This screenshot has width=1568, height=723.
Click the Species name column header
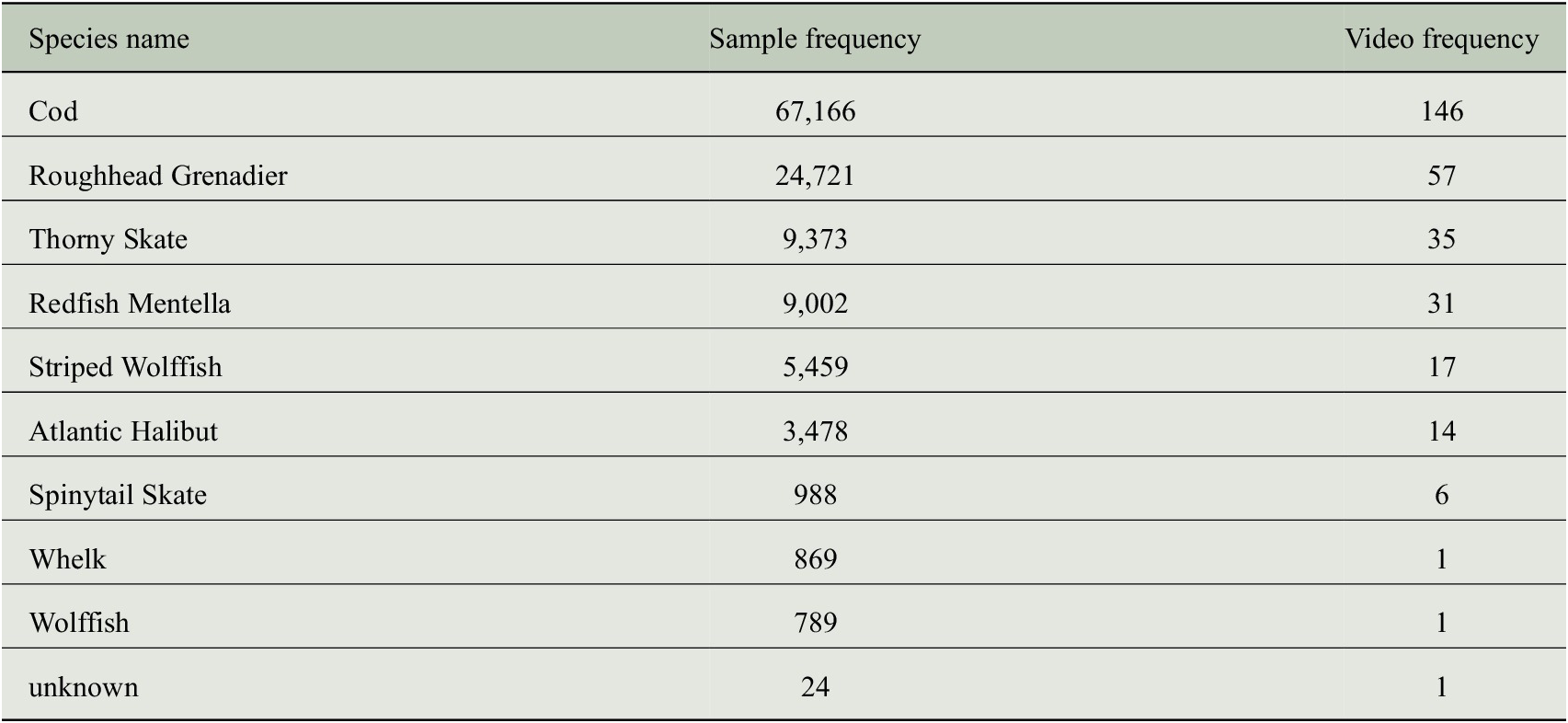pos(109,39)
